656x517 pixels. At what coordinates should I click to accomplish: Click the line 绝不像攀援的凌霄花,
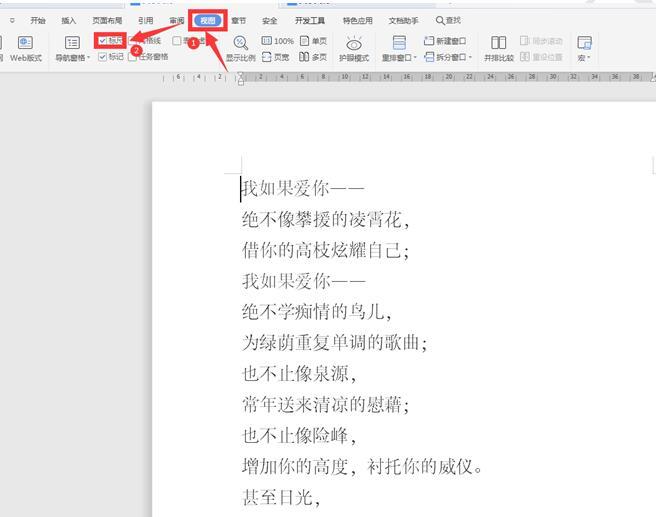[325, 220]
